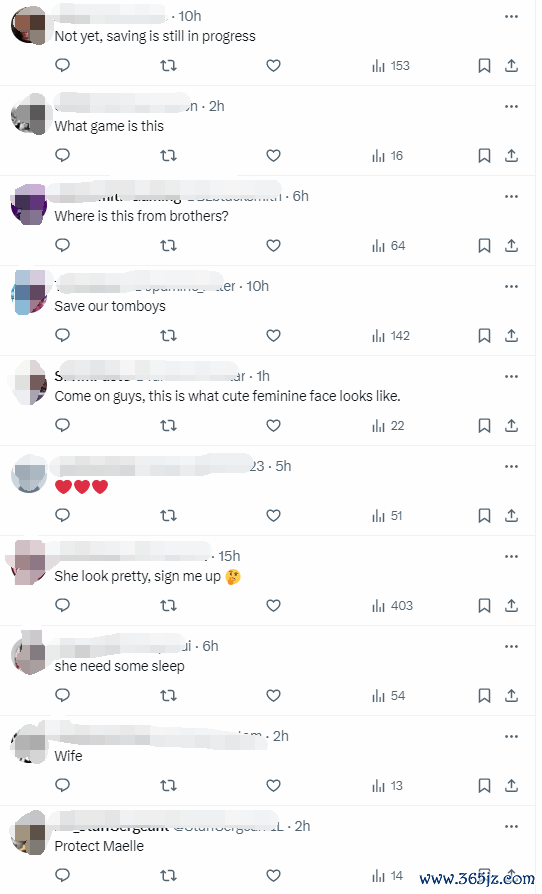Bookmark the "Save our tomboys" tweet
The image size is (542, 894).
[x=484, y=336]
